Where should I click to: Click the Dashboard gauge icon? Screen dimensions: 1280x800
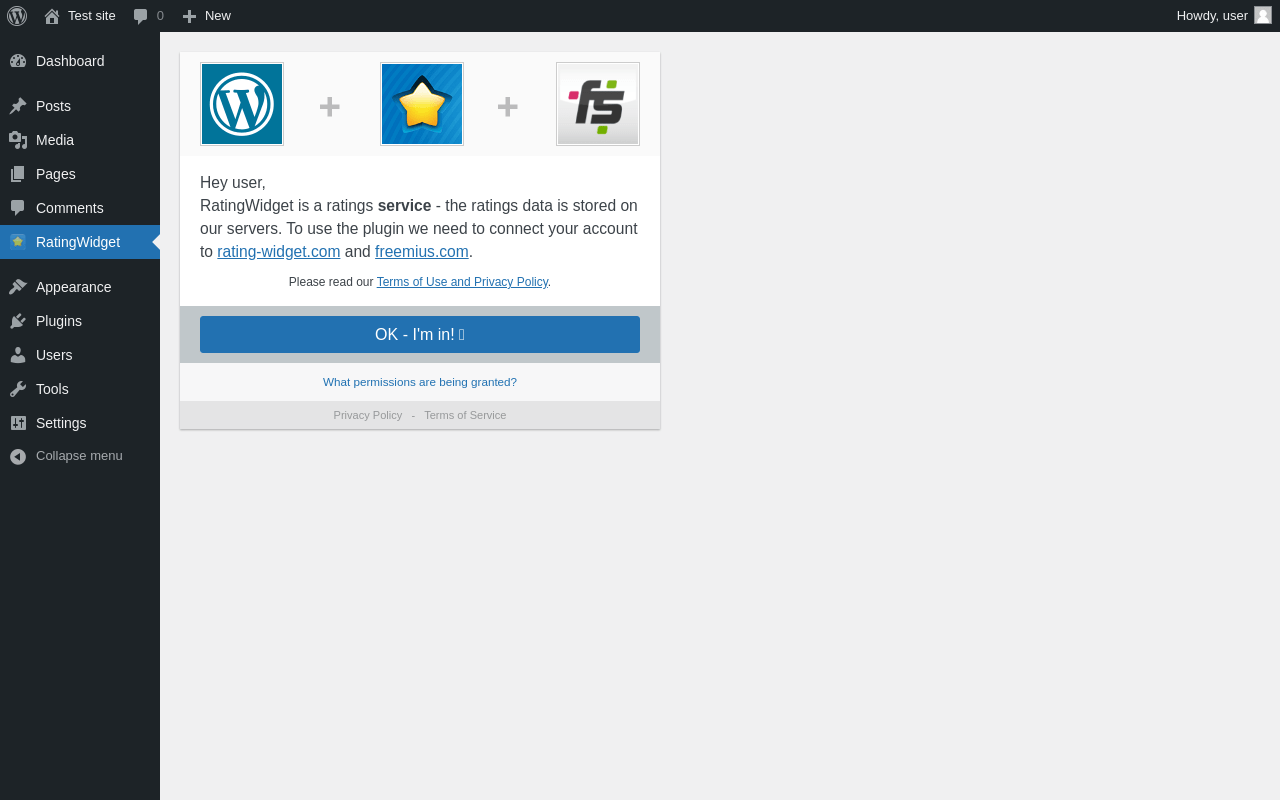coord(18,61)
